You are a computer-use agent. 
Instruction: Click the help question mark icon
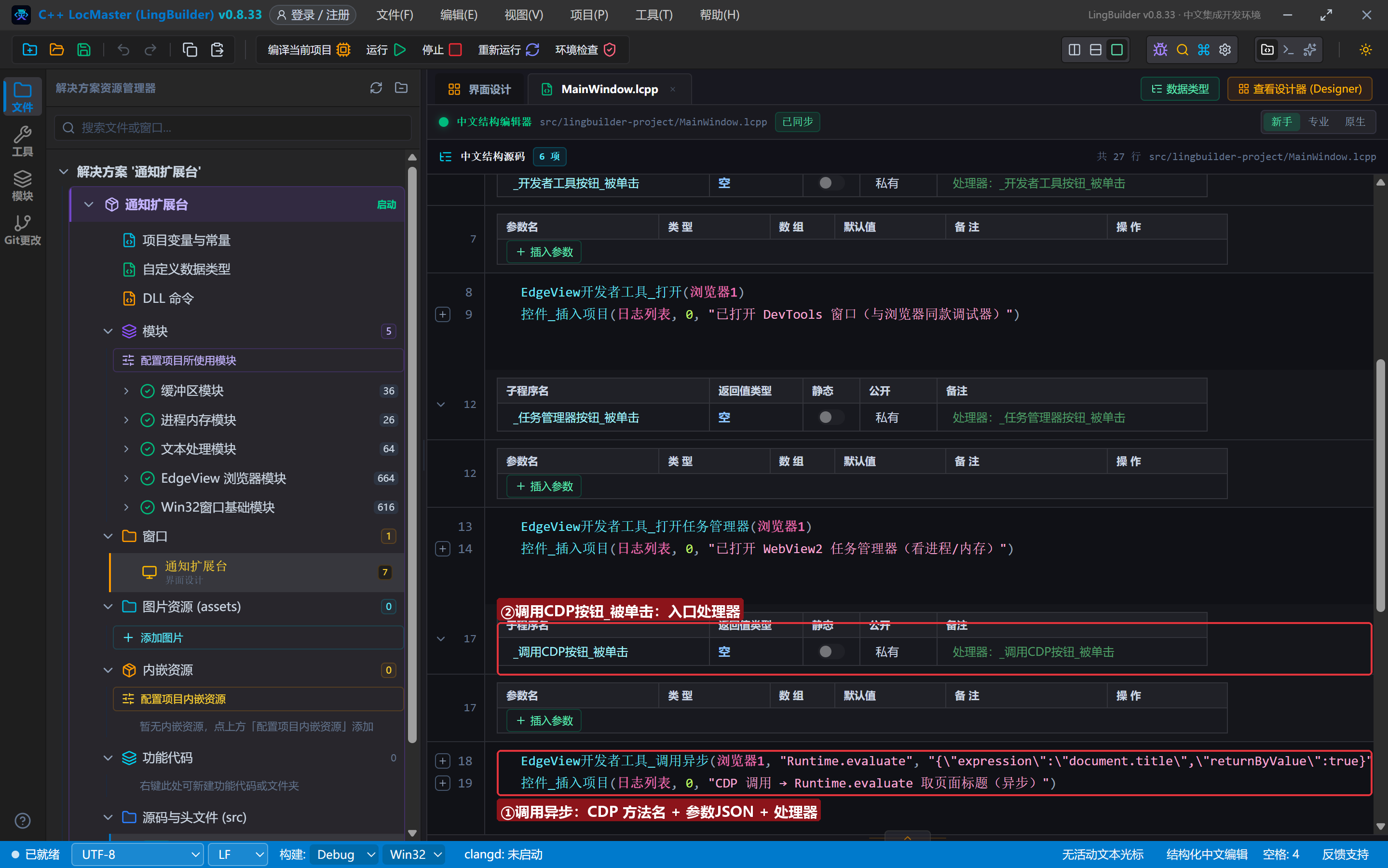tap(22, 820)
